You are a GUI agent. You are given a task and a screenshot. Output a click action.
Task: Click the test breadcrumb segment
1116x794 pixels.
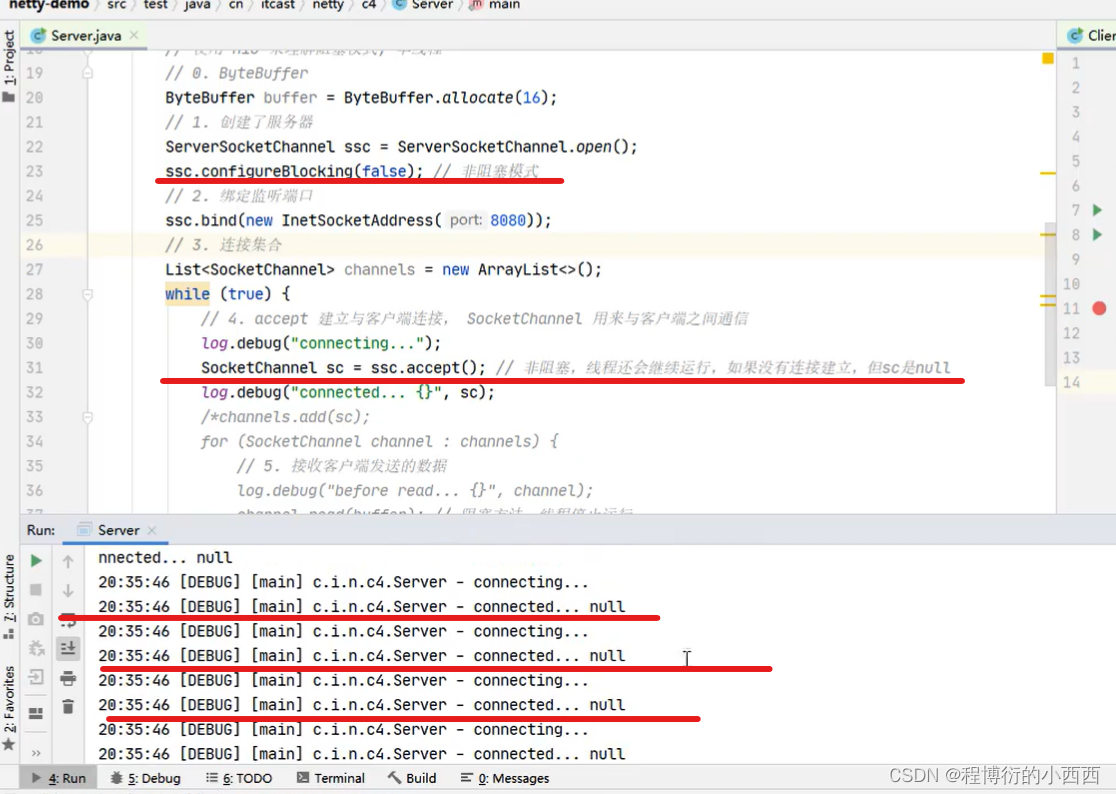pyautogui.click(x=155, y=4)
